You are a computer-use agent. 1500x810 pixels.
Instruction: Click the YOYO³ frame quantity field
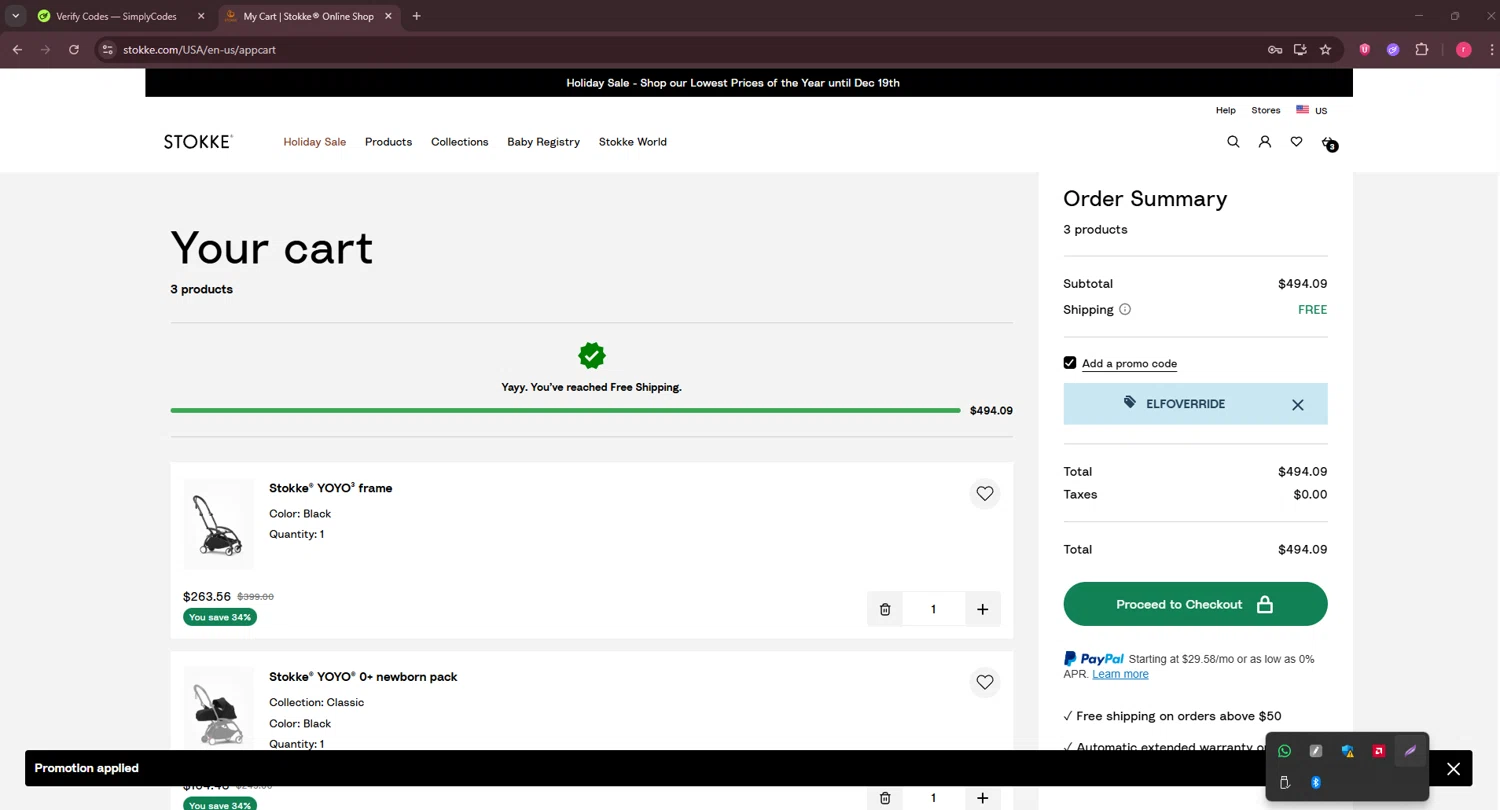[x=933, y=610]
